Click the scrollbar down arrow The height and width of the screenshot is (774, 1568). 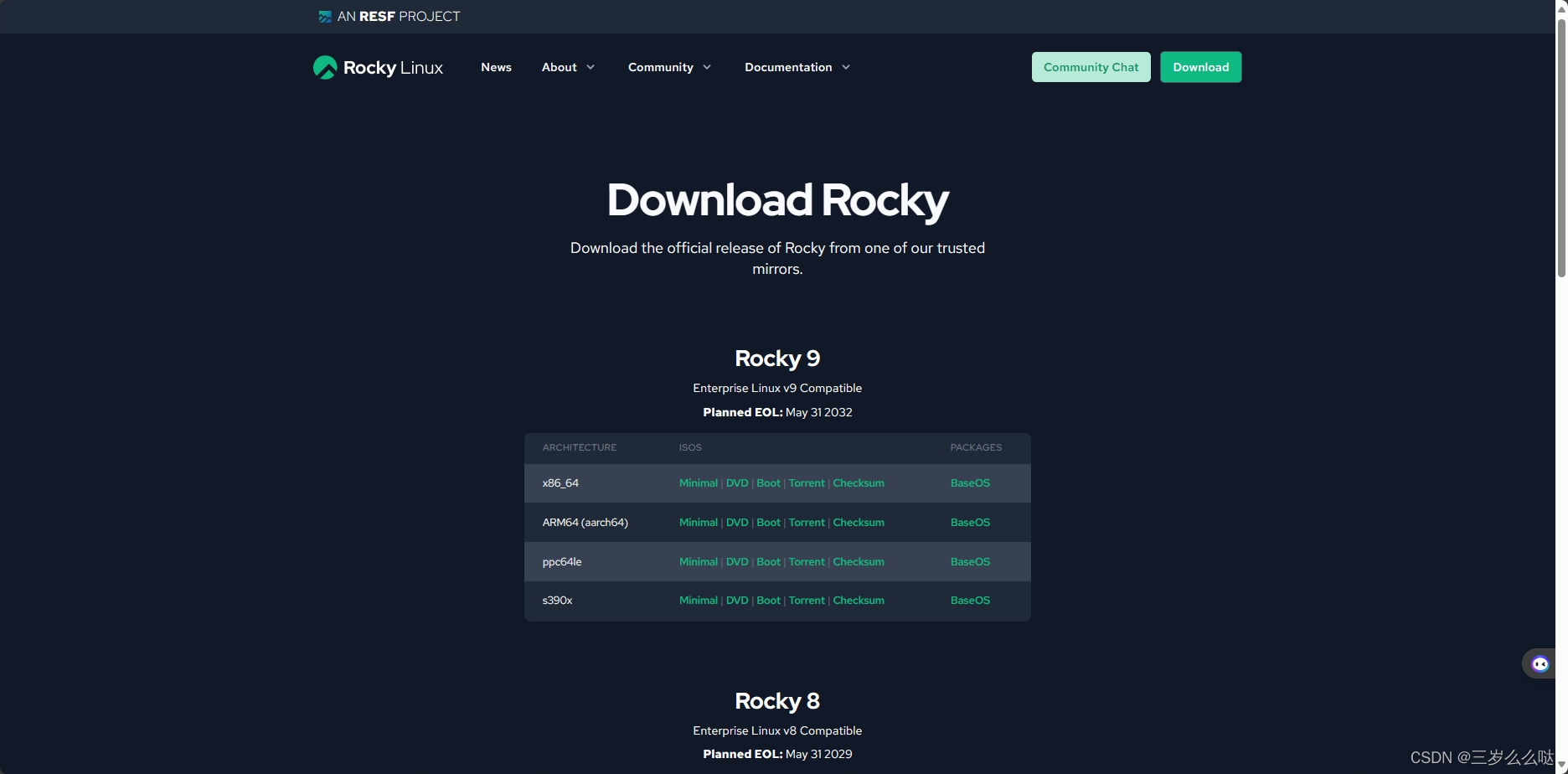coord(1561,764)
